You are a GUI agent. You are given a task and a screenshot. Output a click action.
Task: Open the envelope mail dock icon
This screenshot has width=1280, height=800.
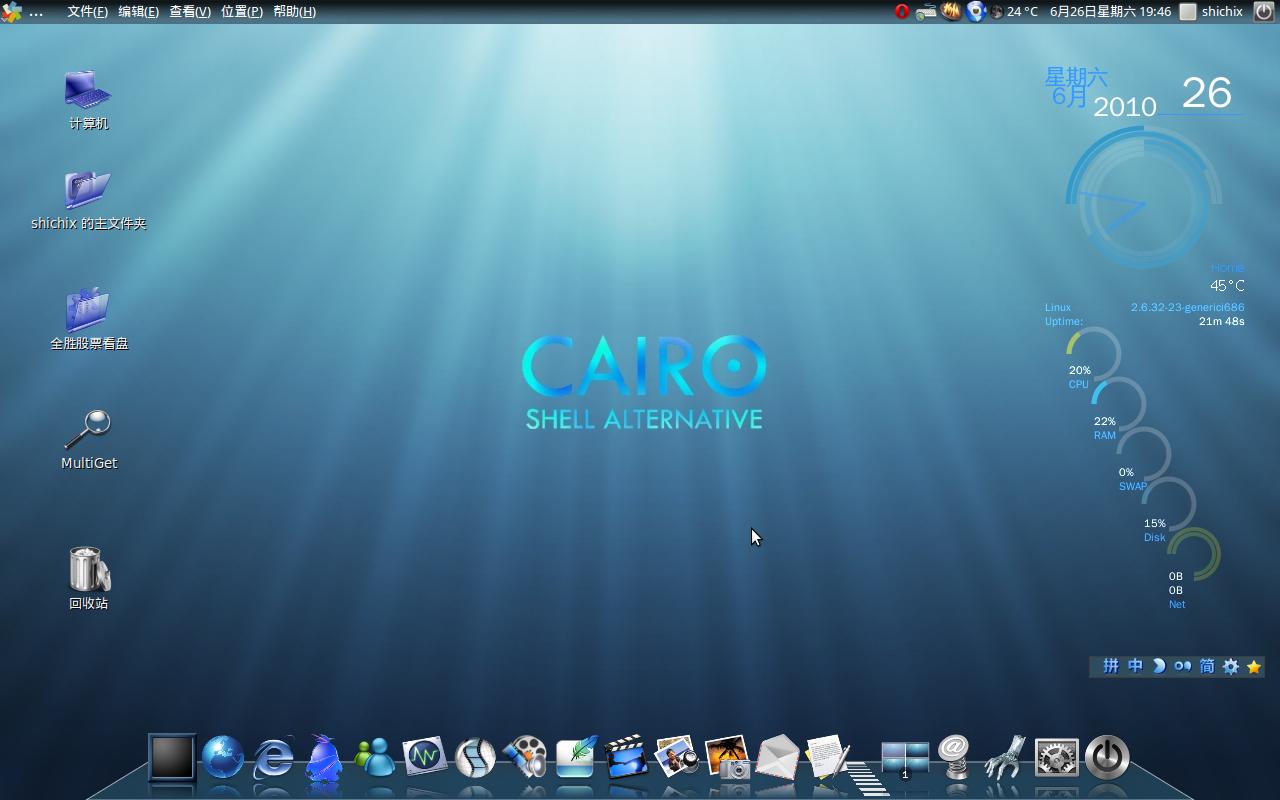pos(778,757)
